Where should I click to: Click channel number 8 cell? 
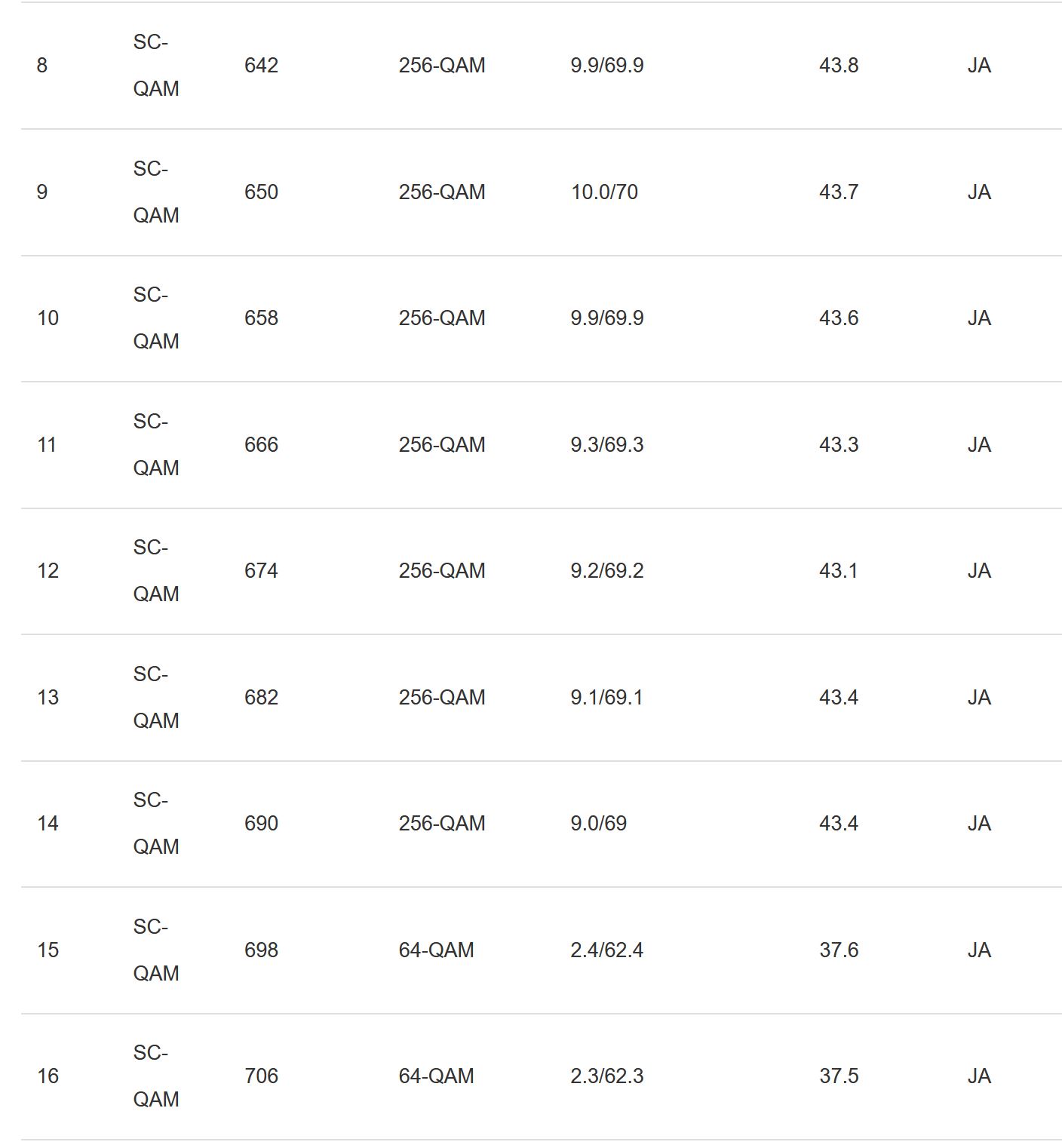coord(42,66)
